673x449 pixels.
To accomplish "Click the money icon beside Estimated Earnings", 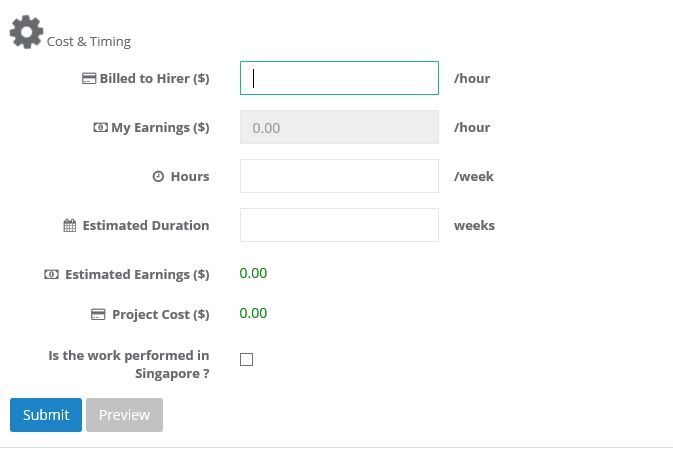I will point(52,274).
